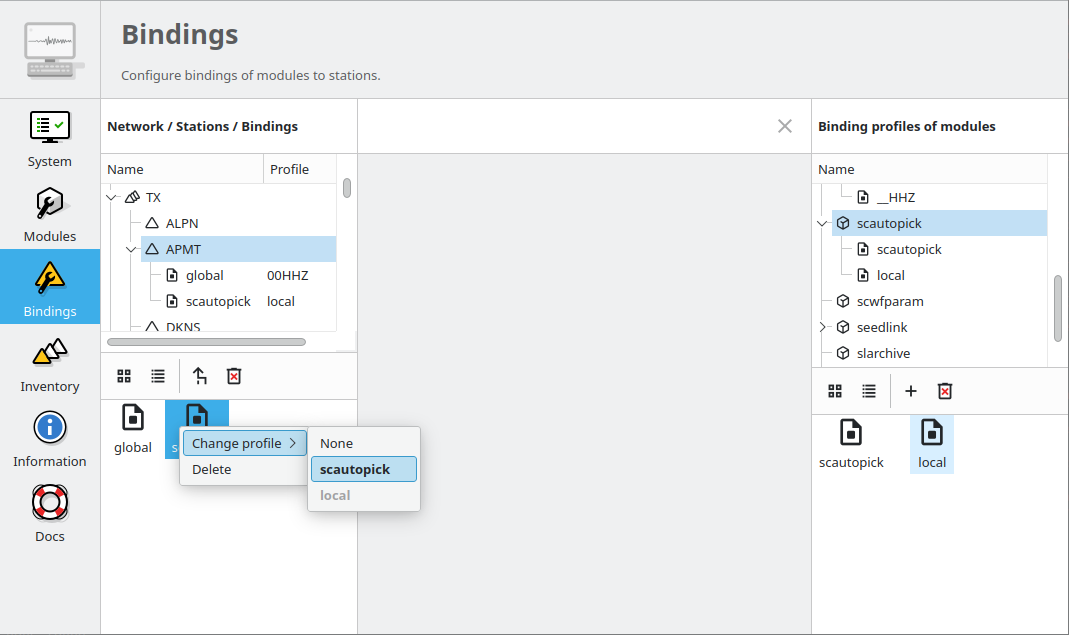This screenshot has width=1069, height=635.
Task: Collapse the APMT station node
Action: click(131, 250)
